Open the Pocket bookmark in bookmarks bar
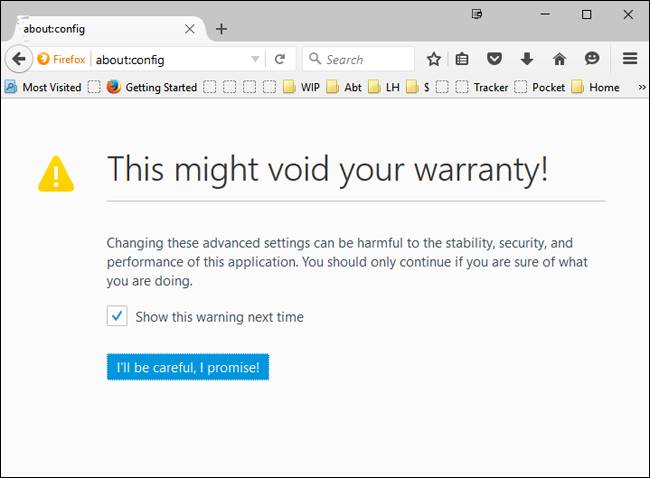 [539, 87]
